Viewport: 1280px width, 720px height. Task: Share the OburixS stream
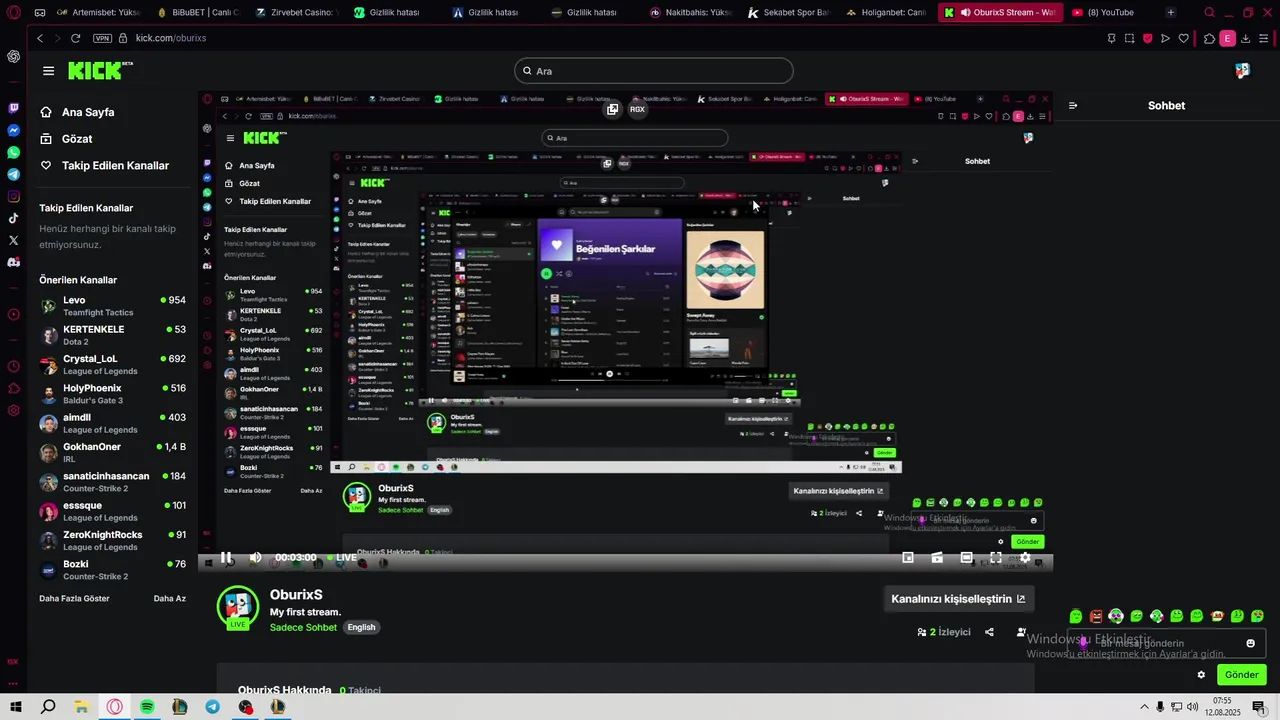tap(989, 632)
